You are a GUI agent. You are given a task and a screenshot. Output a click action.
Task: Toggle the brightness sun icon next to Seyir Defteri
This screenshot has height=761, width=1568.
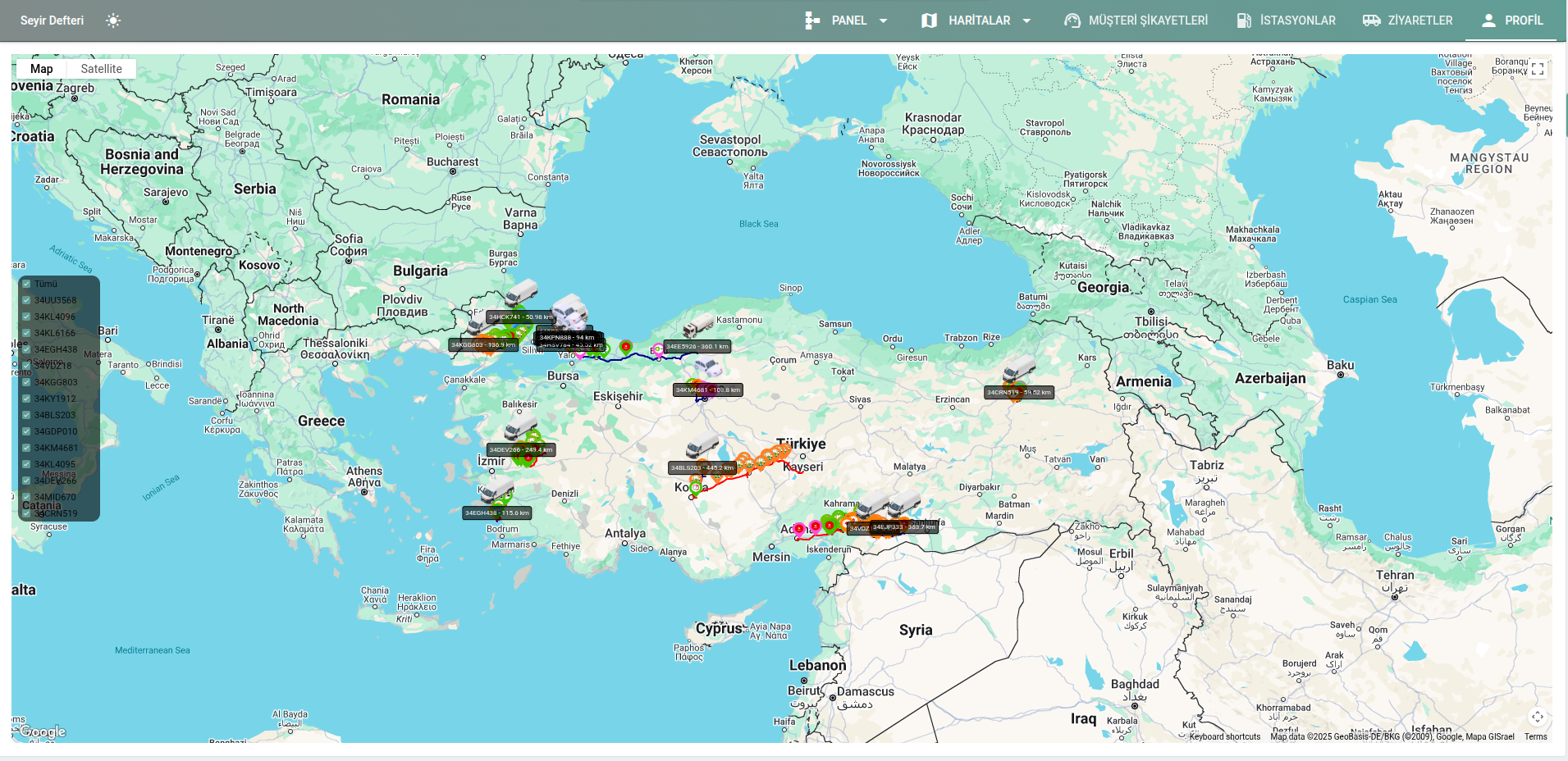coord(113,21)
